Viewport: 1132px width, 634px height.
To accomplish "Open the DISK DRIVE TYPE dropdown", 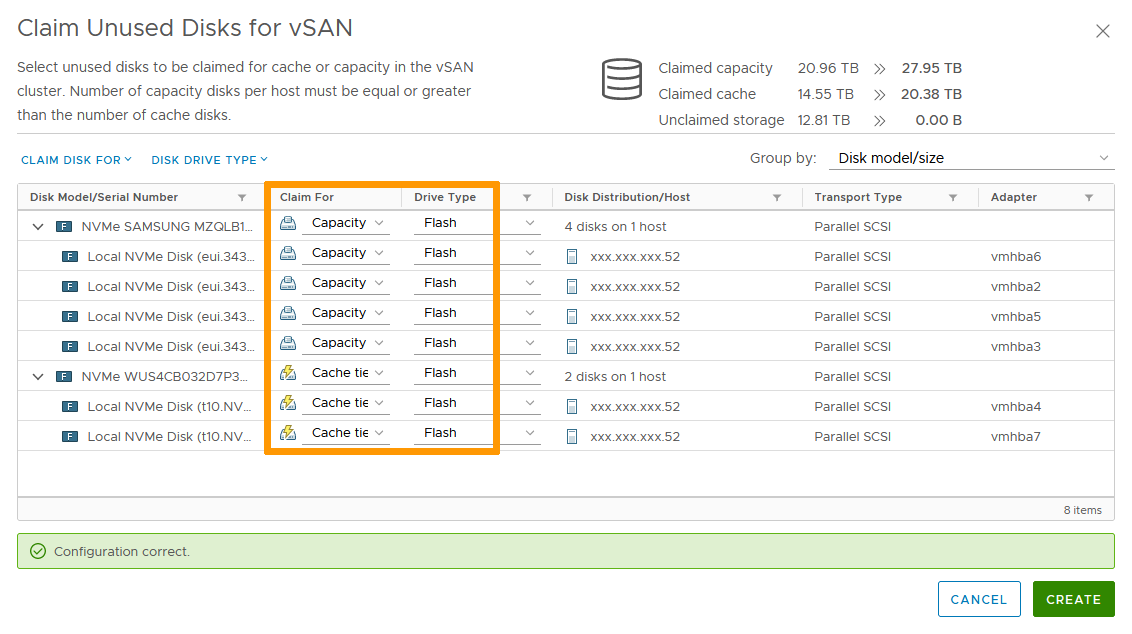I will click(x=209, y=160).
